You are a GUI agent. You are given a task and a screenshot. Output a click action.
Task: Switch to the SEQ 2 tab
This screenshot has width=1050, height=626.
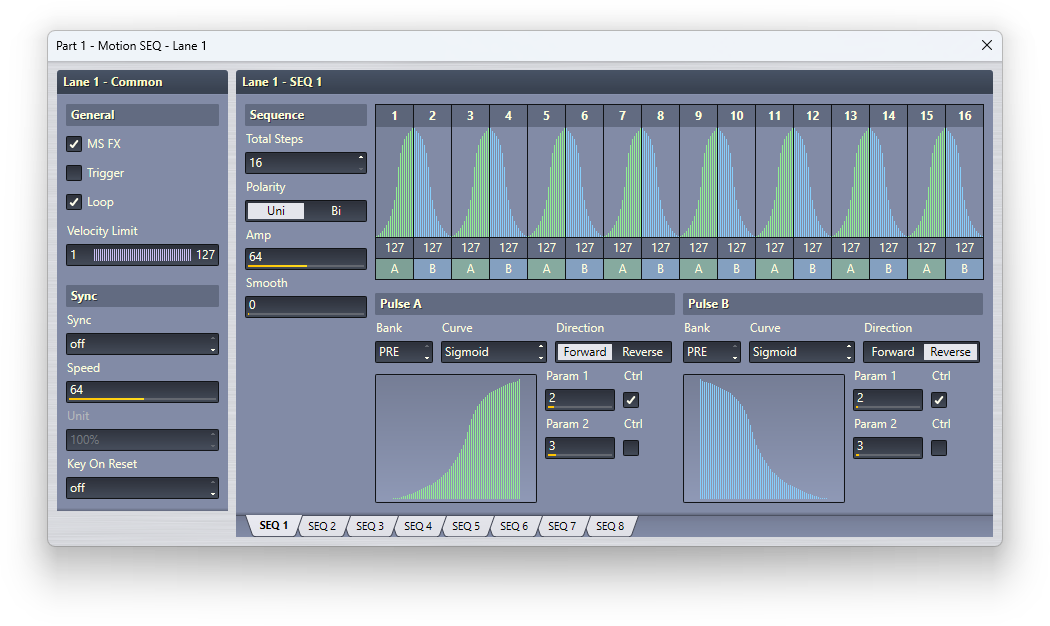[322, 526]
